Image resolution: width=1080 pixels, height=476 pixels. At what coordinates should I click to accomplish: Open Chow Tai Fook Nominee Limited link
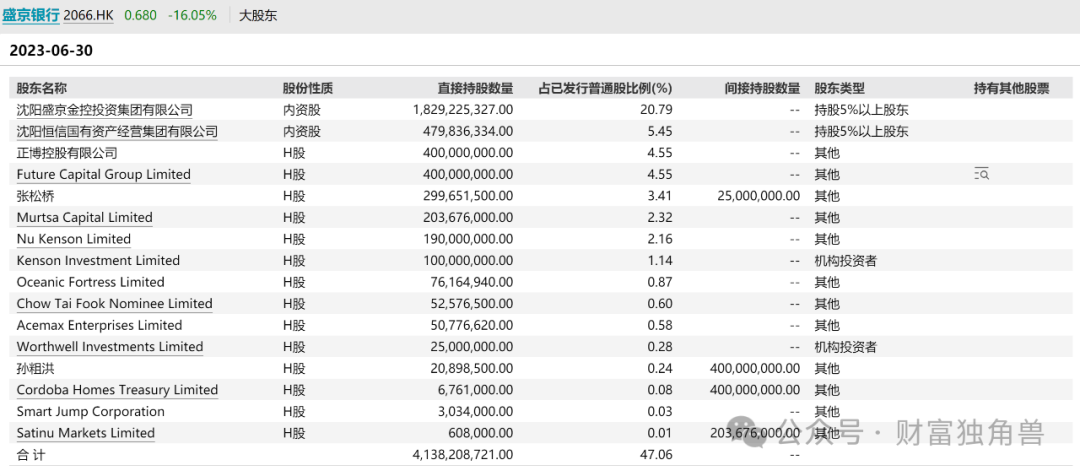click(x=114, y=304)
